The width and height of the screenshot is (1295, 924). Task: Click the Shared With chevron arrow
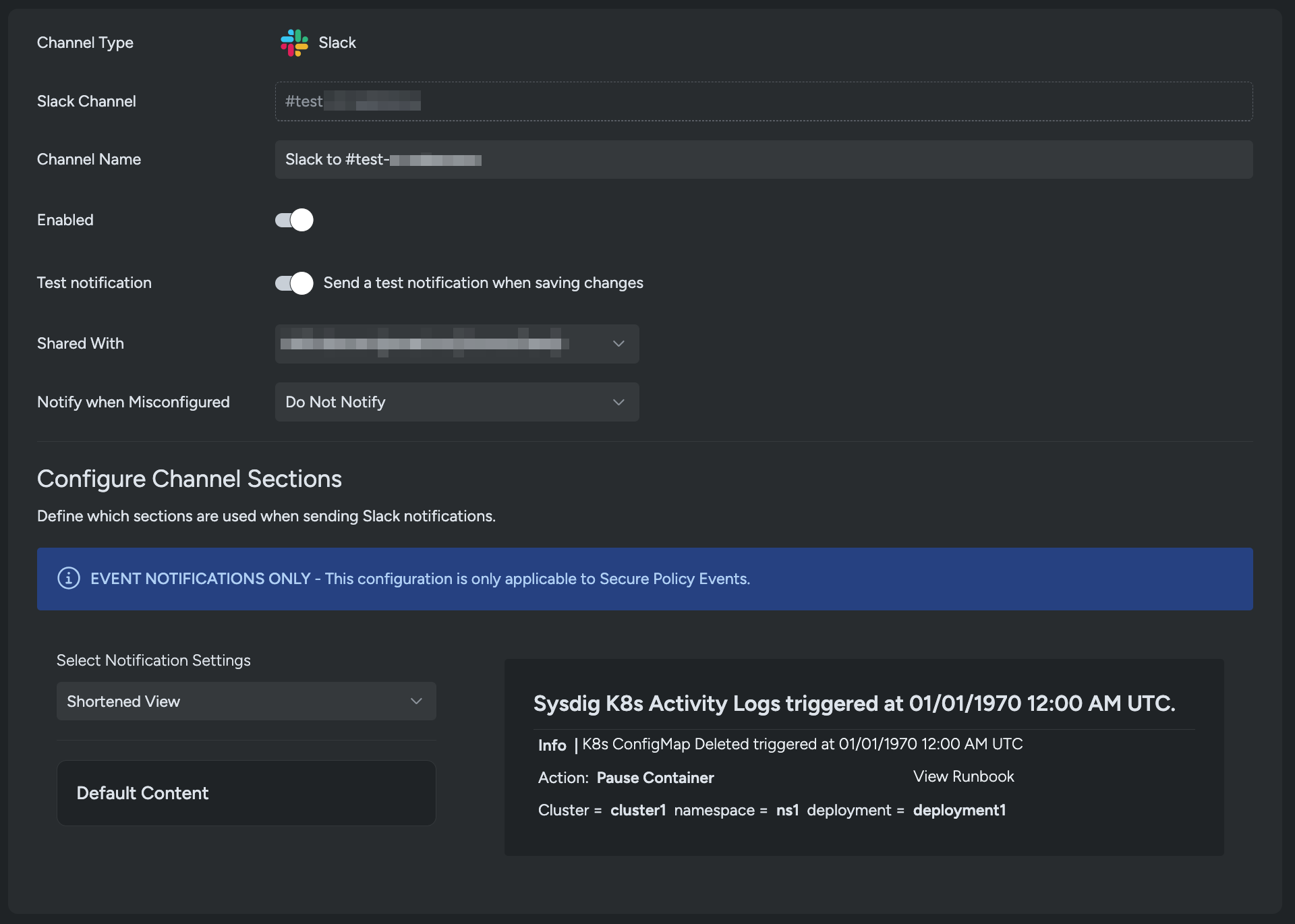pos(618,344)
